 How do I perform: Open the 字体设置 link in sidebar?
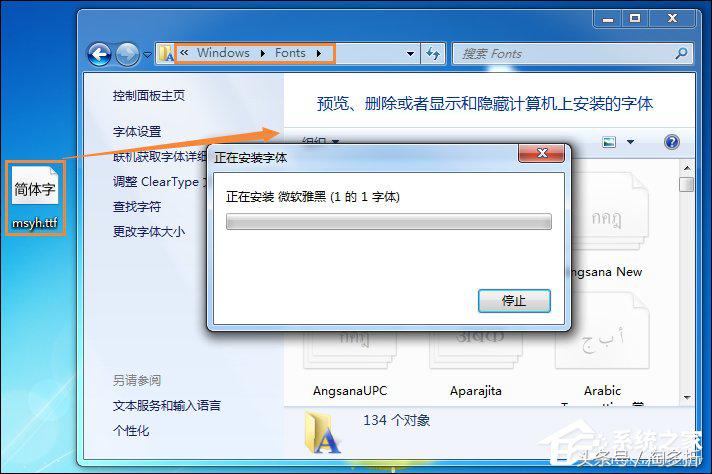[x=137, y=132]
